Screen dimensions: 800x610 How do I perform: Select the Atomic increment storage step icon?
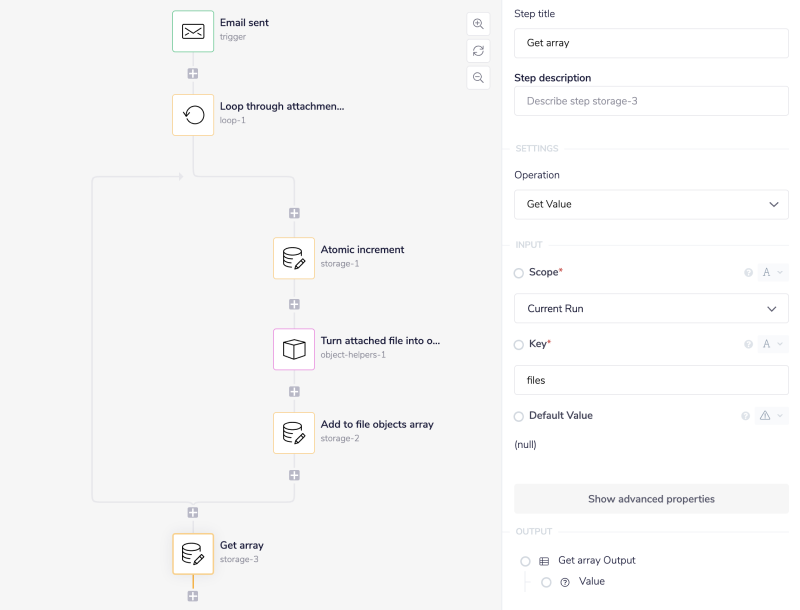pos(294,258)
